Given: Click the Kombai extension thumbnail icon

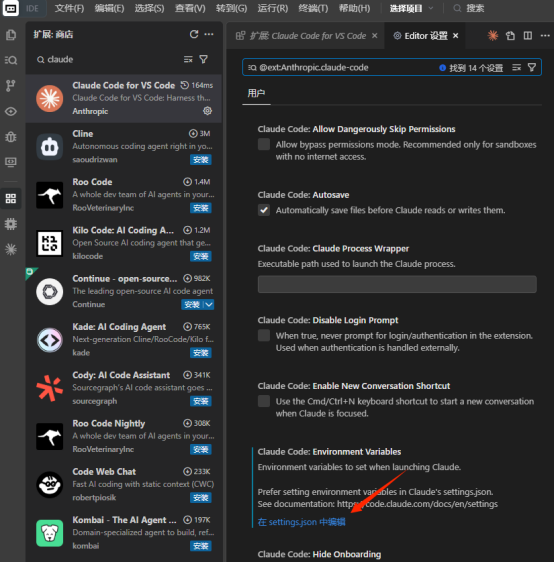Looking at the screenshot, I should point(50,533).
